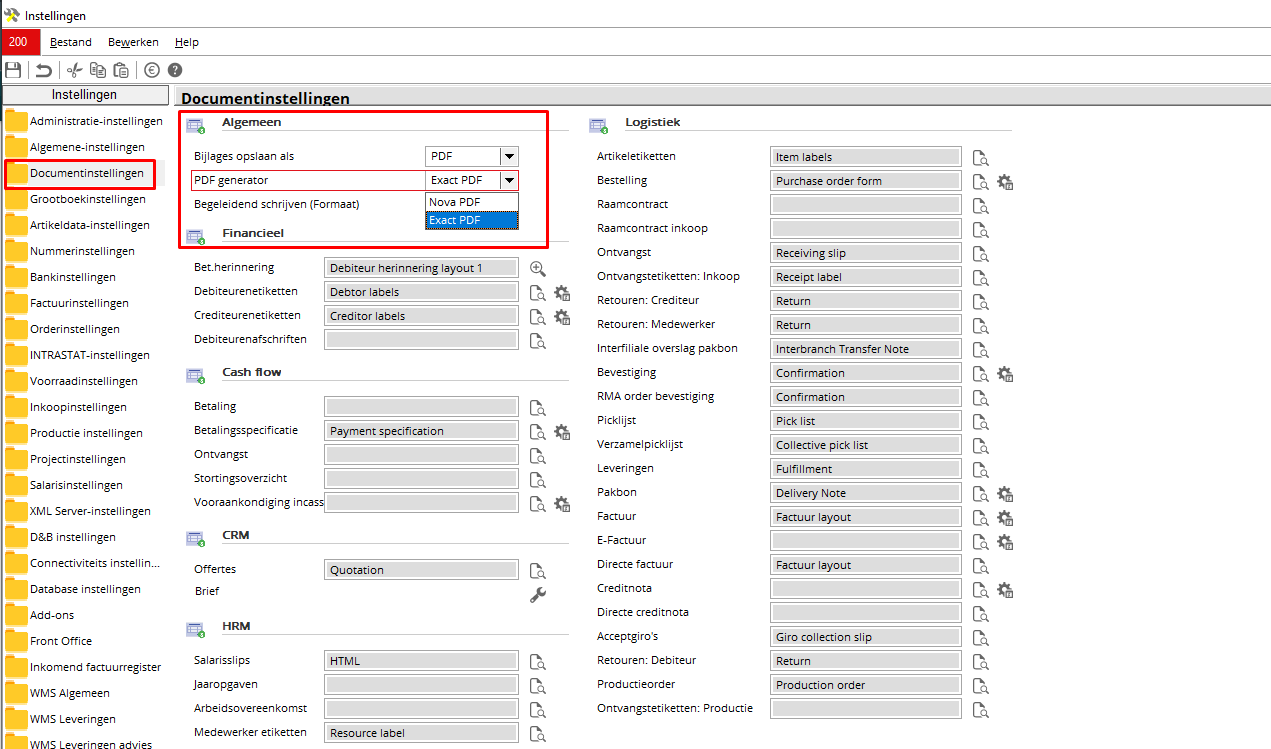Browse layout for Raamcontract inkoop

(982, 229)
